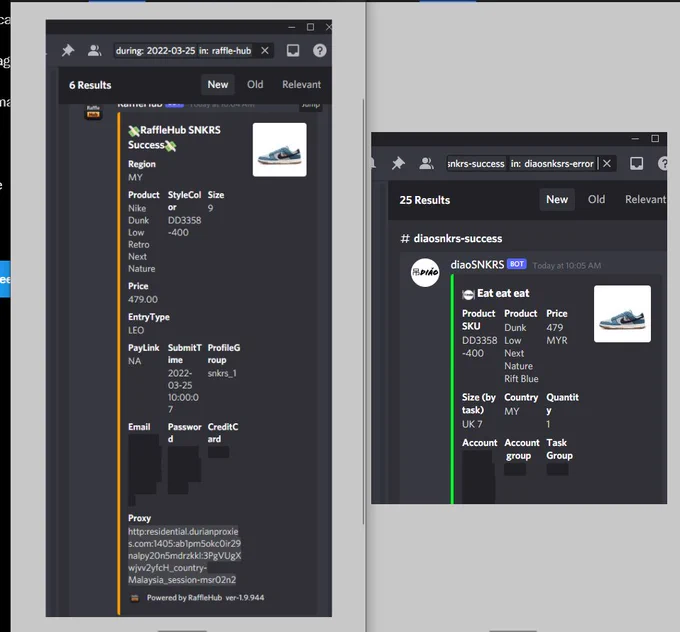
Task: Select the 479 MYR price value
Action: (x=557, y=334)
